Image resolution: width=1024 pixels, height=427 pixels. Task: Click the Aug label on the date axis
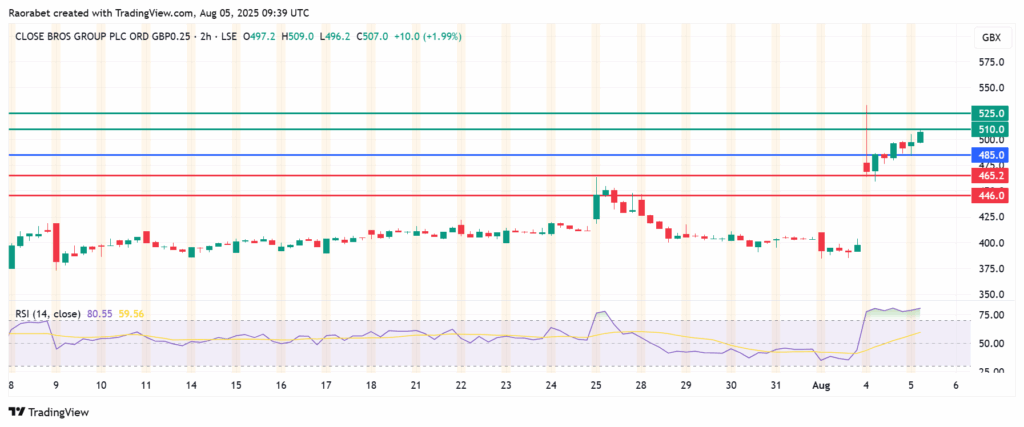coord(822,385)
